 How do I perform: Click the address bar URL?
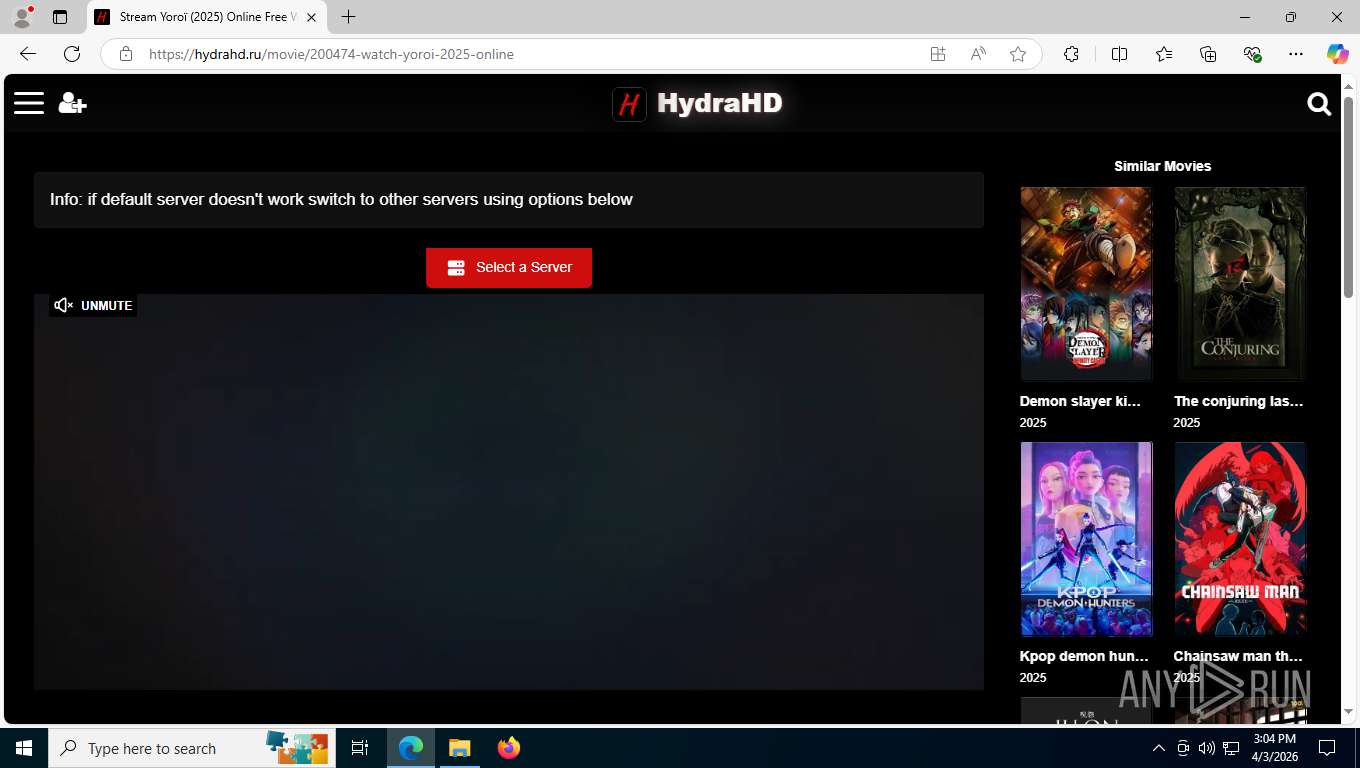(331, 54)
